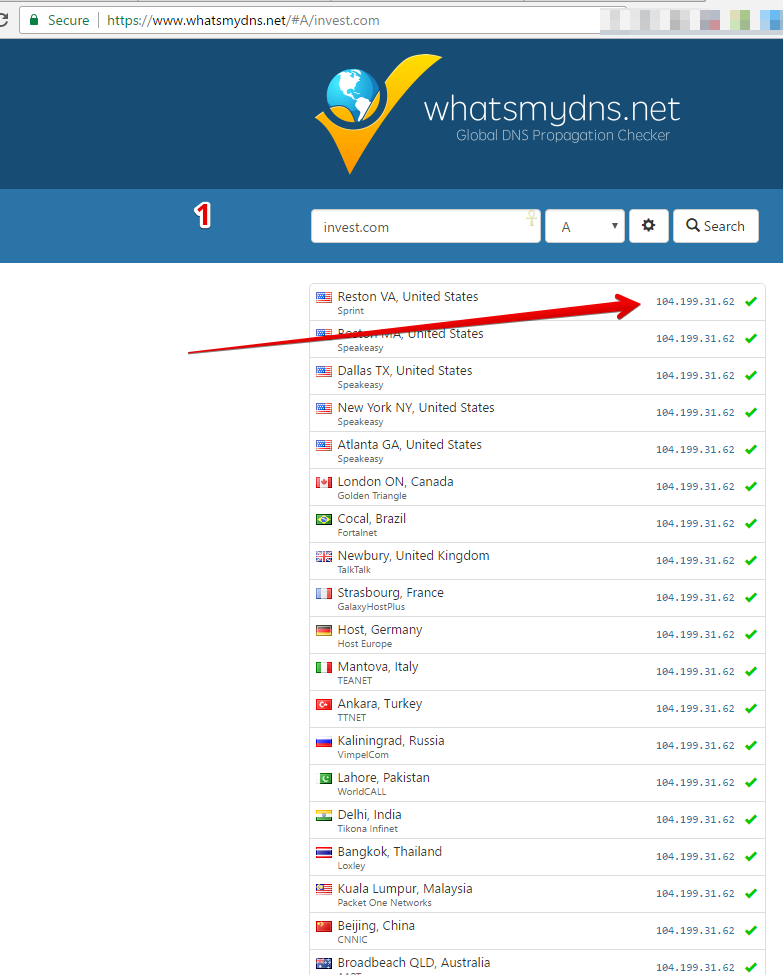This screenshot has height=975, width=783.
Task: Click the Canada flag for London ON
Action: pyautogui.click(x=324, y=482)
